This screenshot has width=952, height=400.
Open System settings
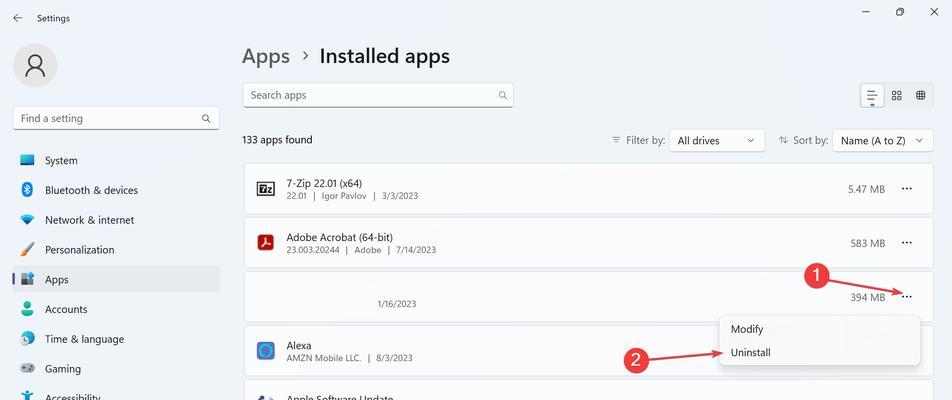pos(116,160)
